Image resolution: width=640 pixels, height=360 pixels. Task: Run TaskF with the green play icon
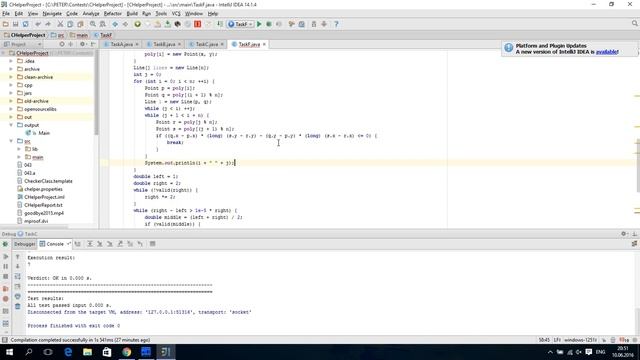[259, 24]
